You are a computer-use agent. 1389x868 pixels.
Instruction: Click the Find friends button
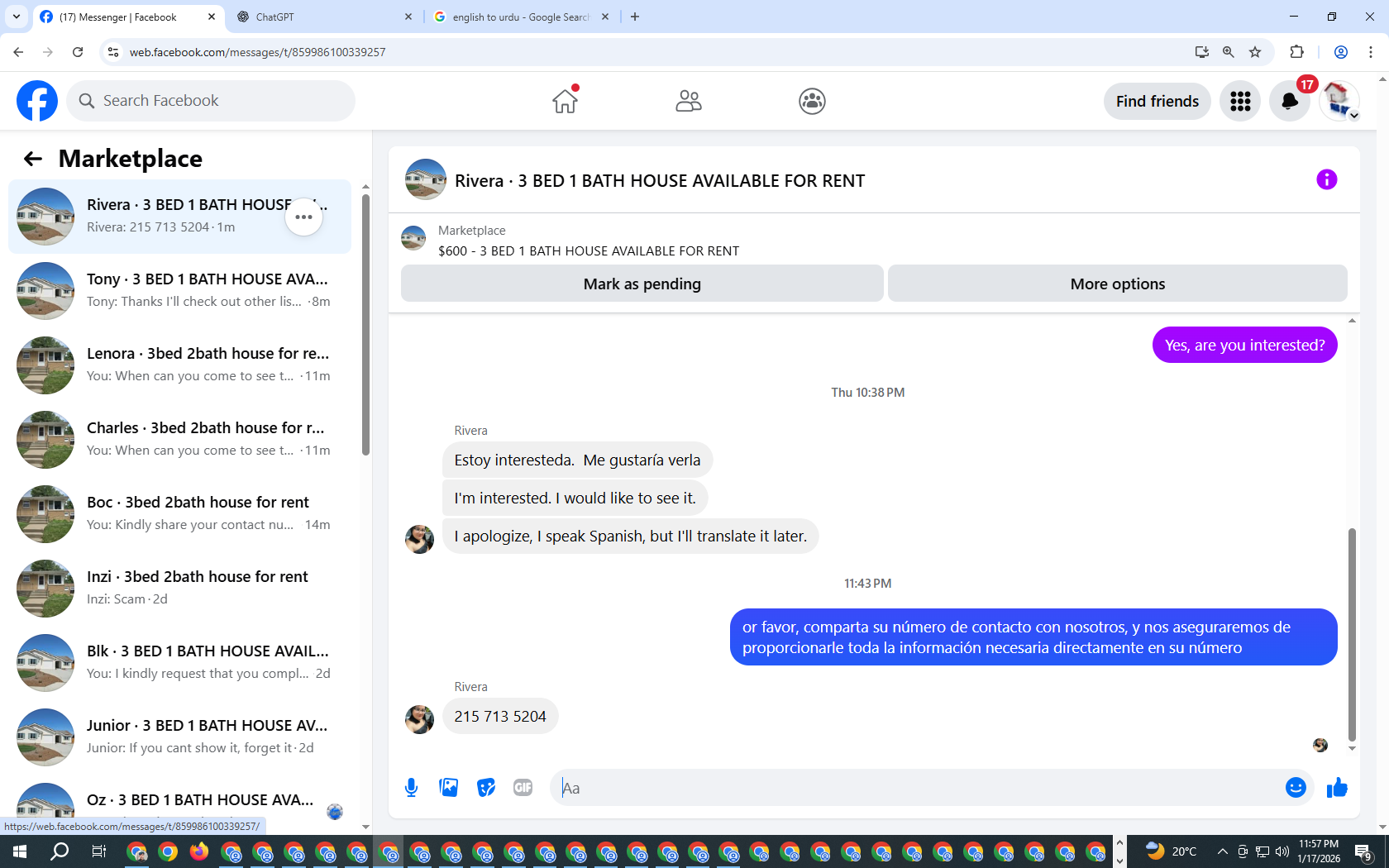[1157, 101]
